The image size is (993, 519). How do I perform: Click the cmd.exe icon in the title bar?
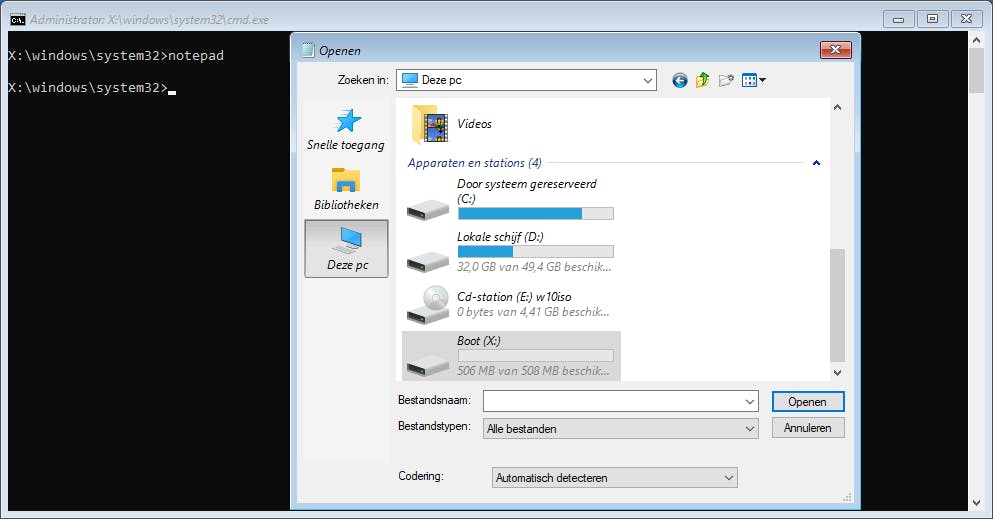18,20
